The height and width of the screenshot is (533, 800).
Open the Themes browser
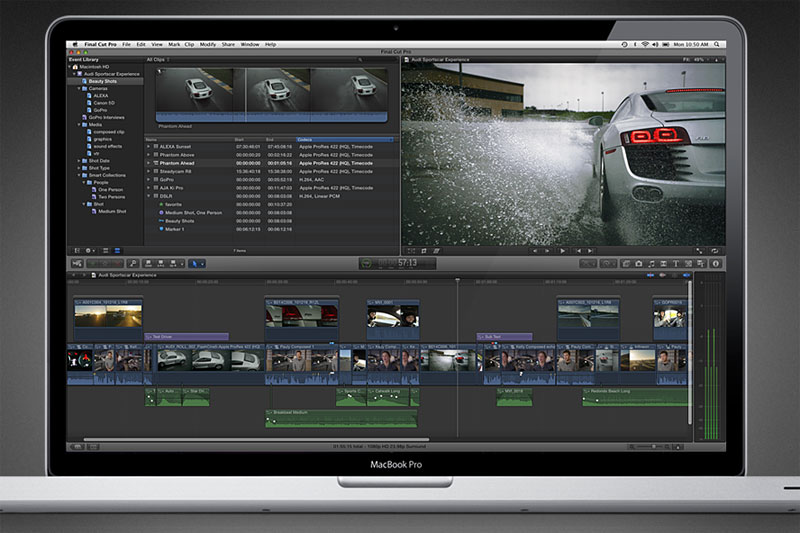701,264
